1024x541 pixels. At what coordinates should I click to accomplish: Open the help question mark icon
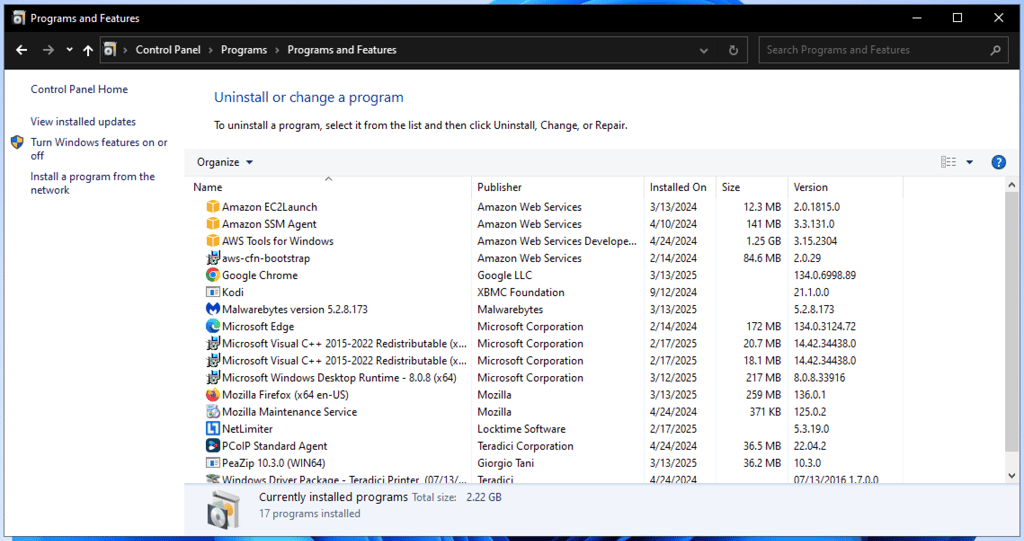point(998,162)
